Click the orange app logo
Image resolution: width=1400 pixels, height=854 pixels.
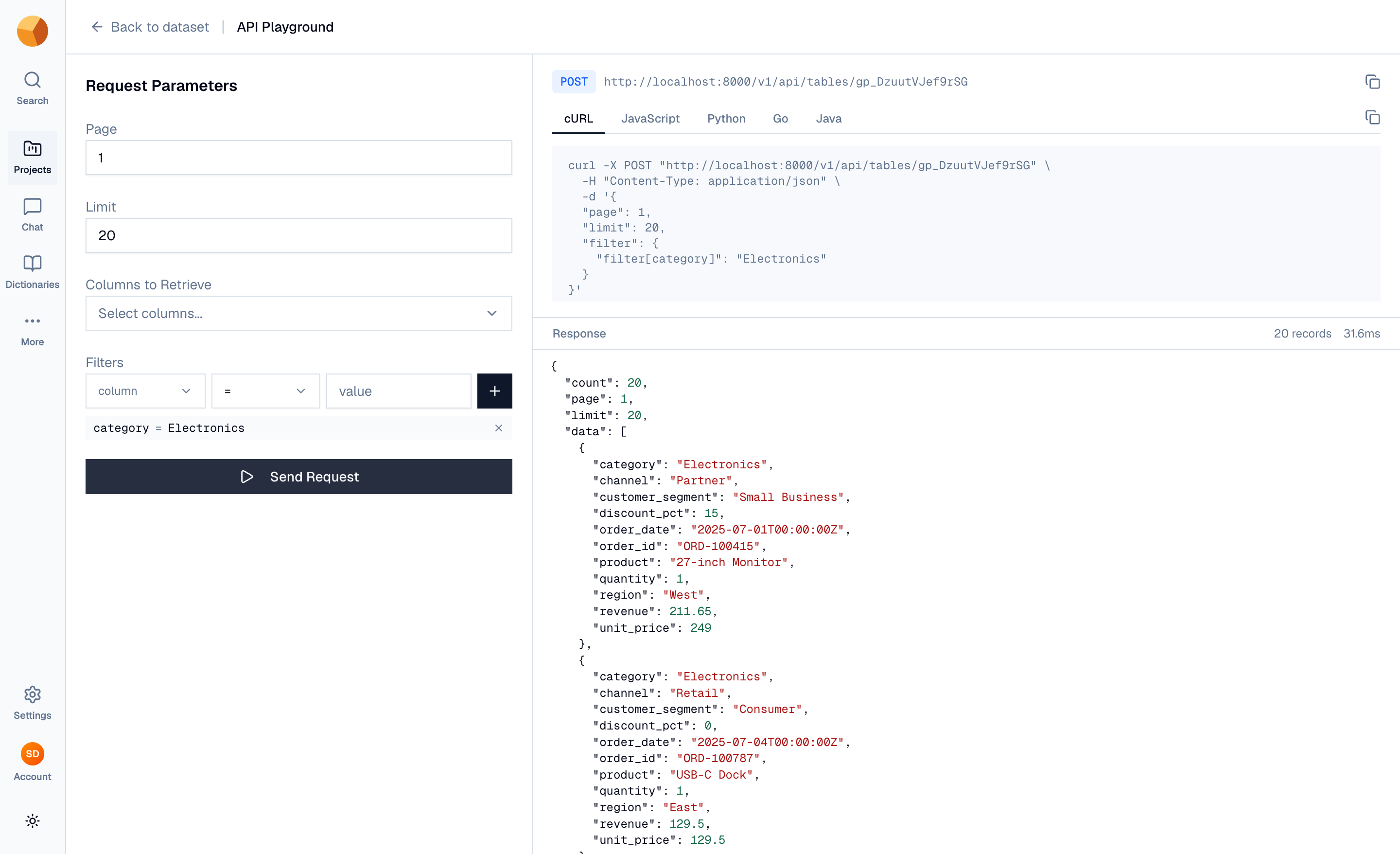tap(33, 31)
